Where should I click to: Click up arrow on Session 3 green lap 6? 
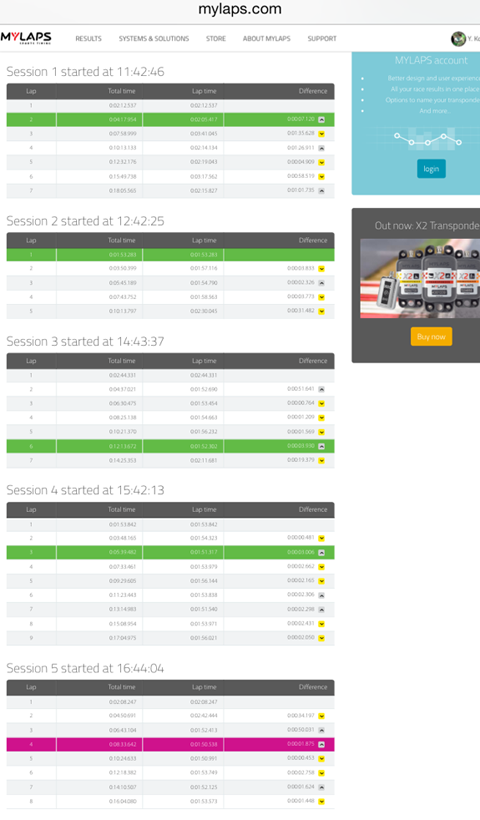coord(322,446)
